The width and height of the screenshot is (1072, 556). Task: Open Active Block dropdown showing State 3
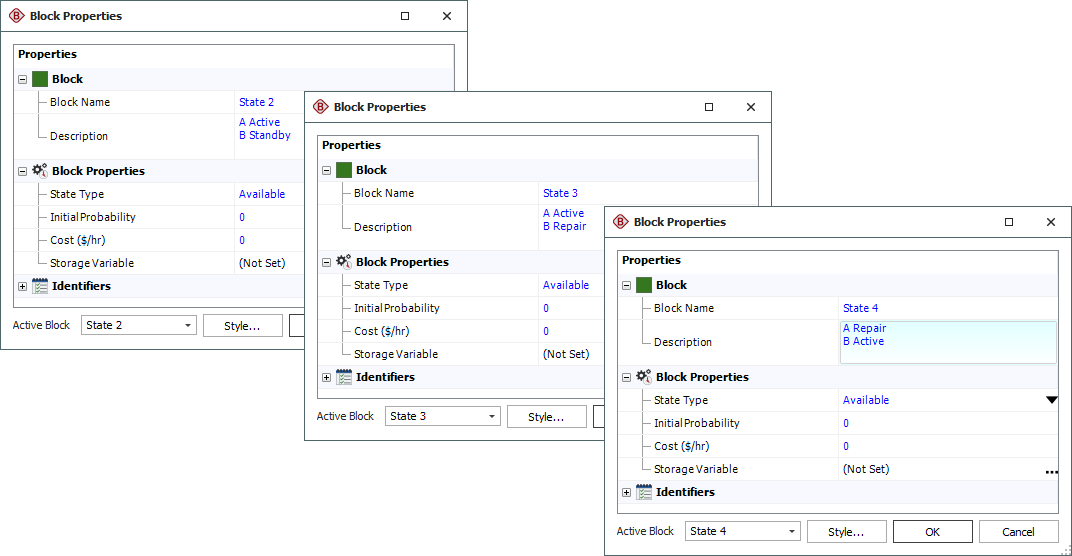coord(442,416)
